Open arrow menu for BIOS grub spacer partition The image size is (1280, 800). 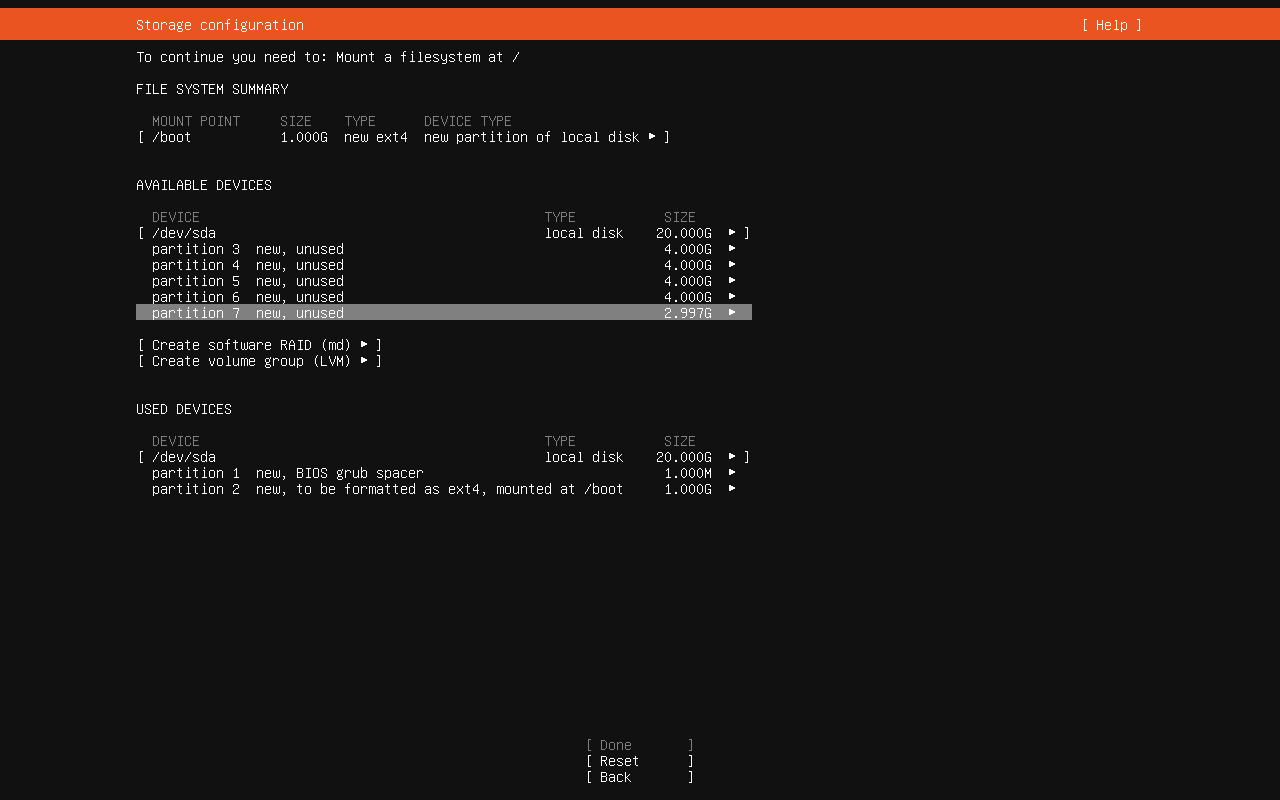coord(732,472)
